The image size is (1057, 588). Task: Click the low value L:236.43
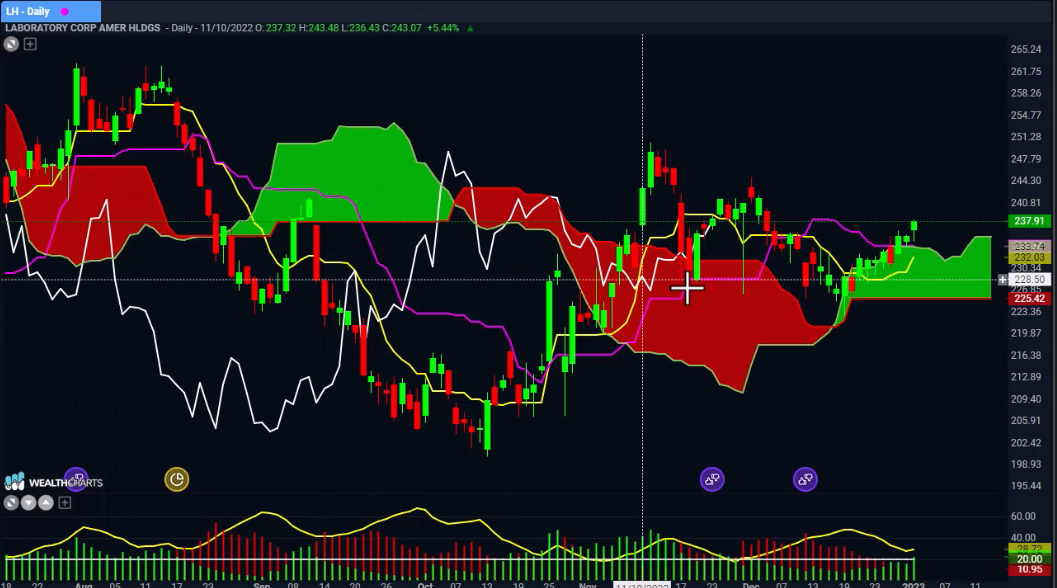tap(361, 28)
